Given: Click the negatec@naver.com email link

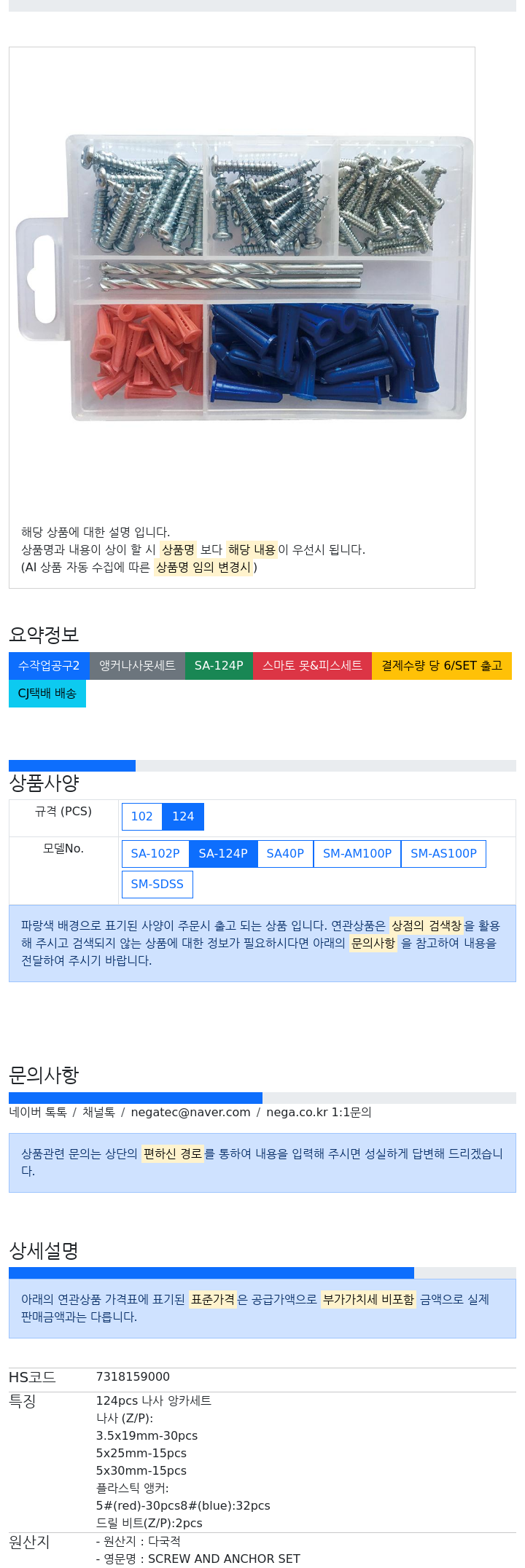Looking at the screenshot, I should point(190,1112).
